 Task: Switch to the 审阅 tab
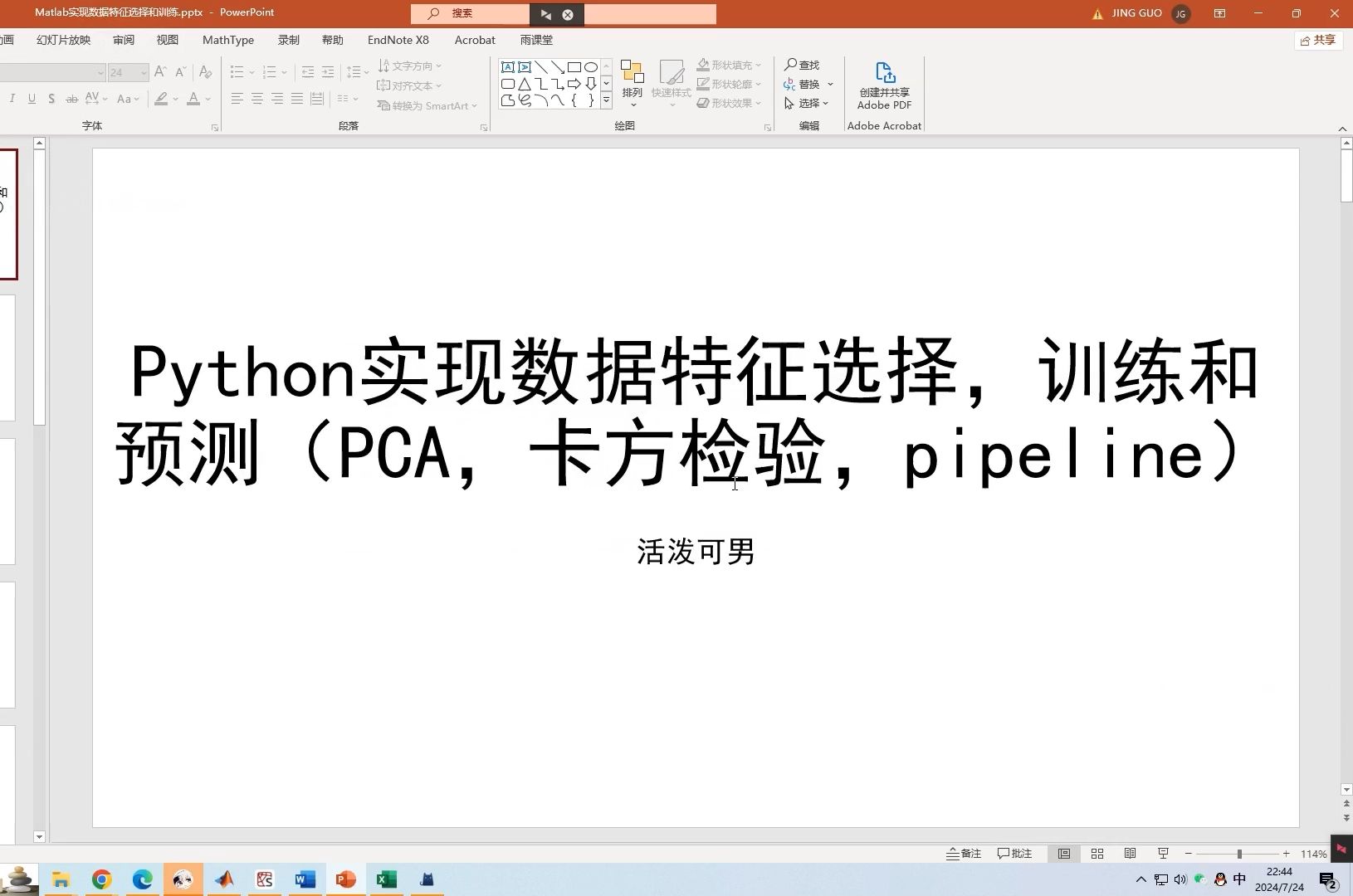pyautogui.click(x=124, y=40)
